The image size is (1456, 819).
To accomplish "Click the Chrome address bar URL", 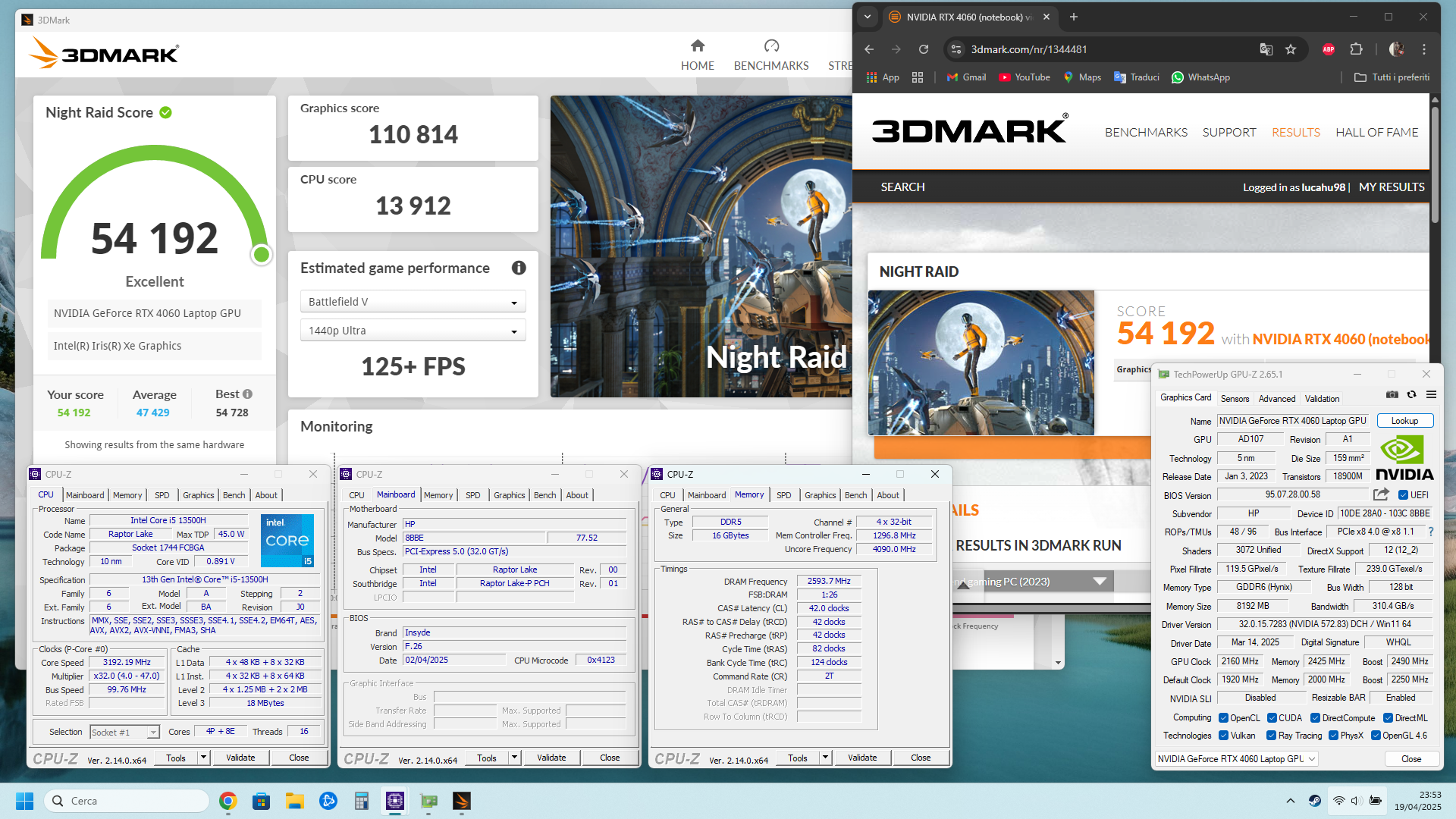I will coord(1028,49).
